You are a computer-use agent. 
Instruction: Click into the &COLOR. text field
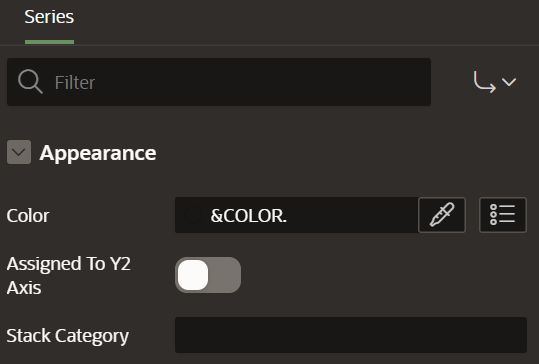point(297,215)
